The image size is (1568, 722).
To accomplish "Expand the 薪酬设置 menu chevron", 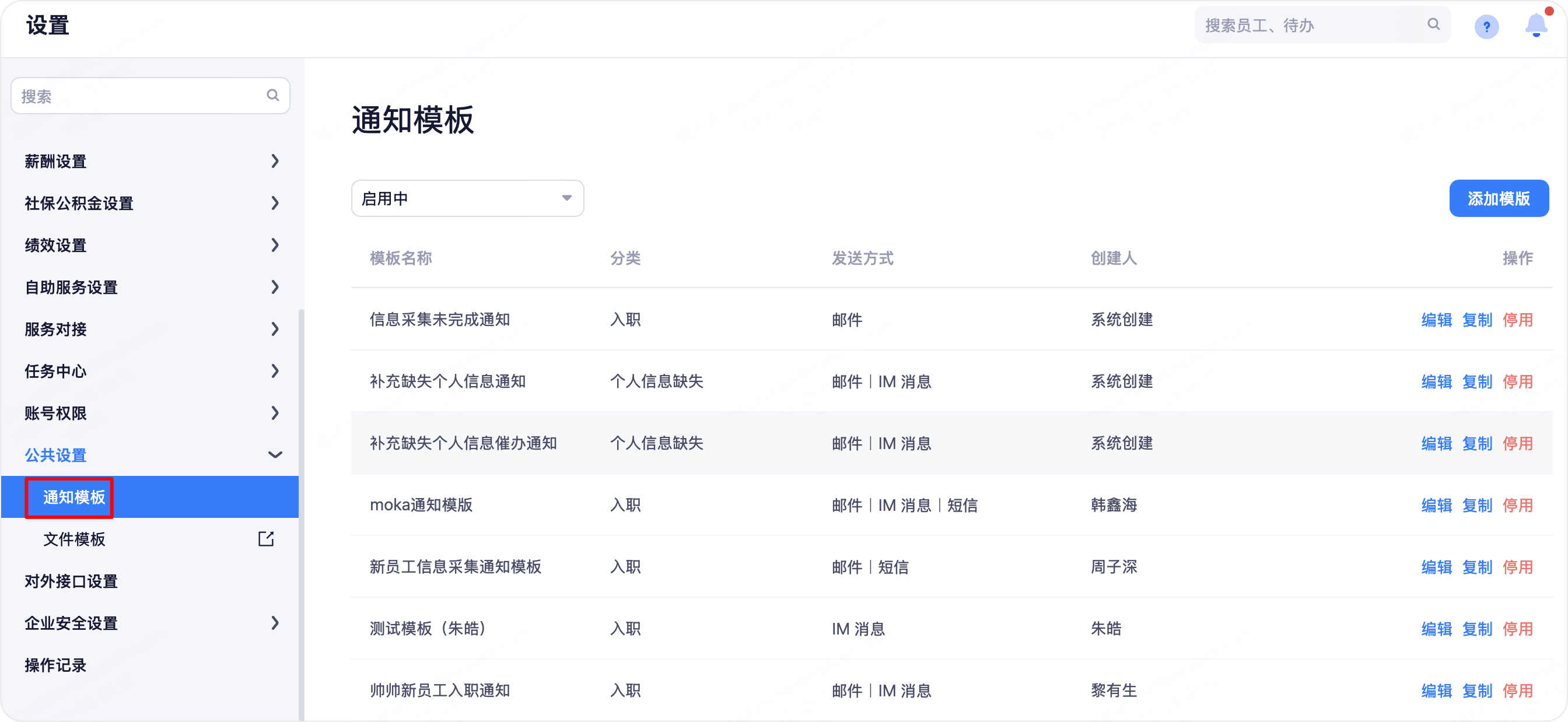I will 275,162.
